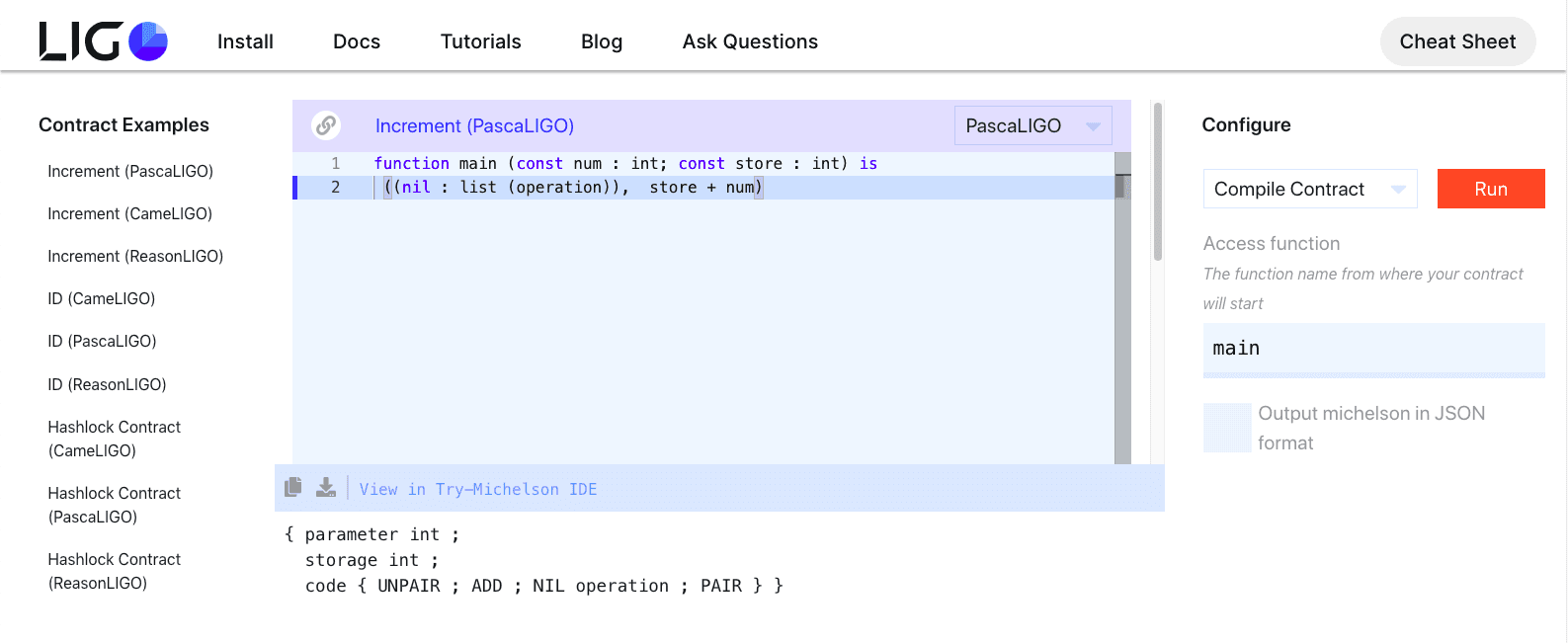Click the LIGO logo icon
This screenshot has height=643, width=1568.
point(103,41)
